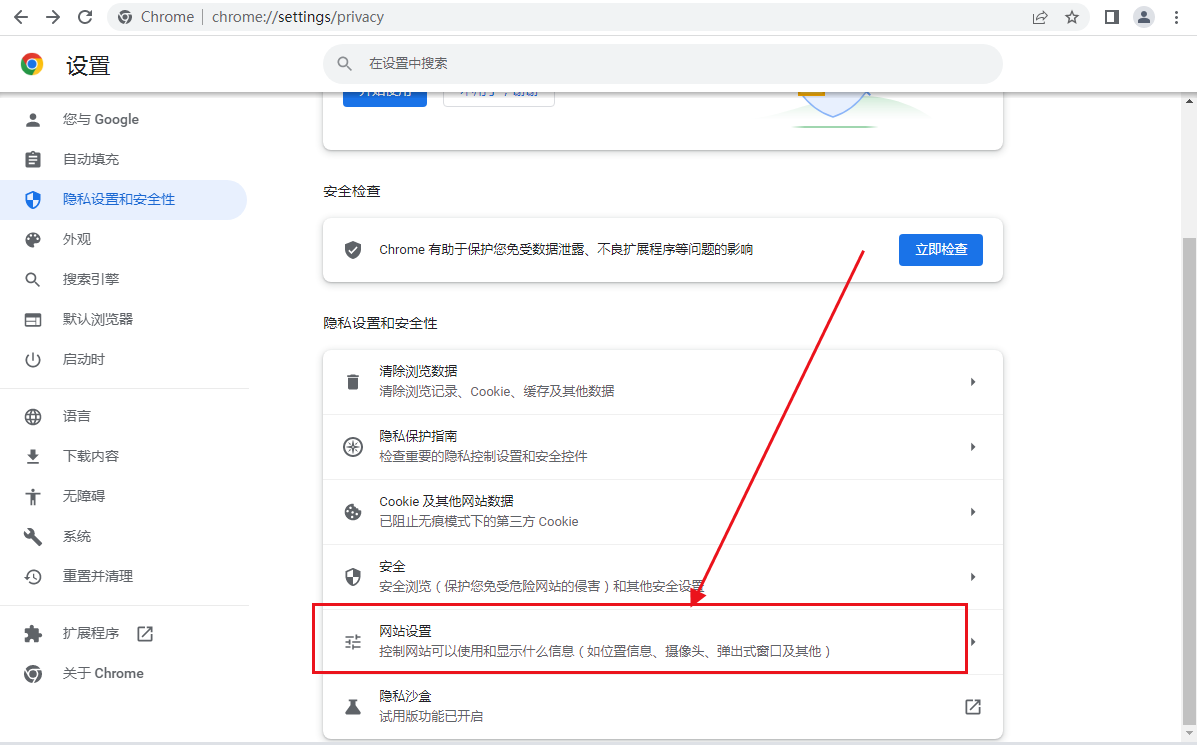The width and height of the screenshot is (1197, 745).
Task: Click the address bar URL
Action: coord(298,17)
